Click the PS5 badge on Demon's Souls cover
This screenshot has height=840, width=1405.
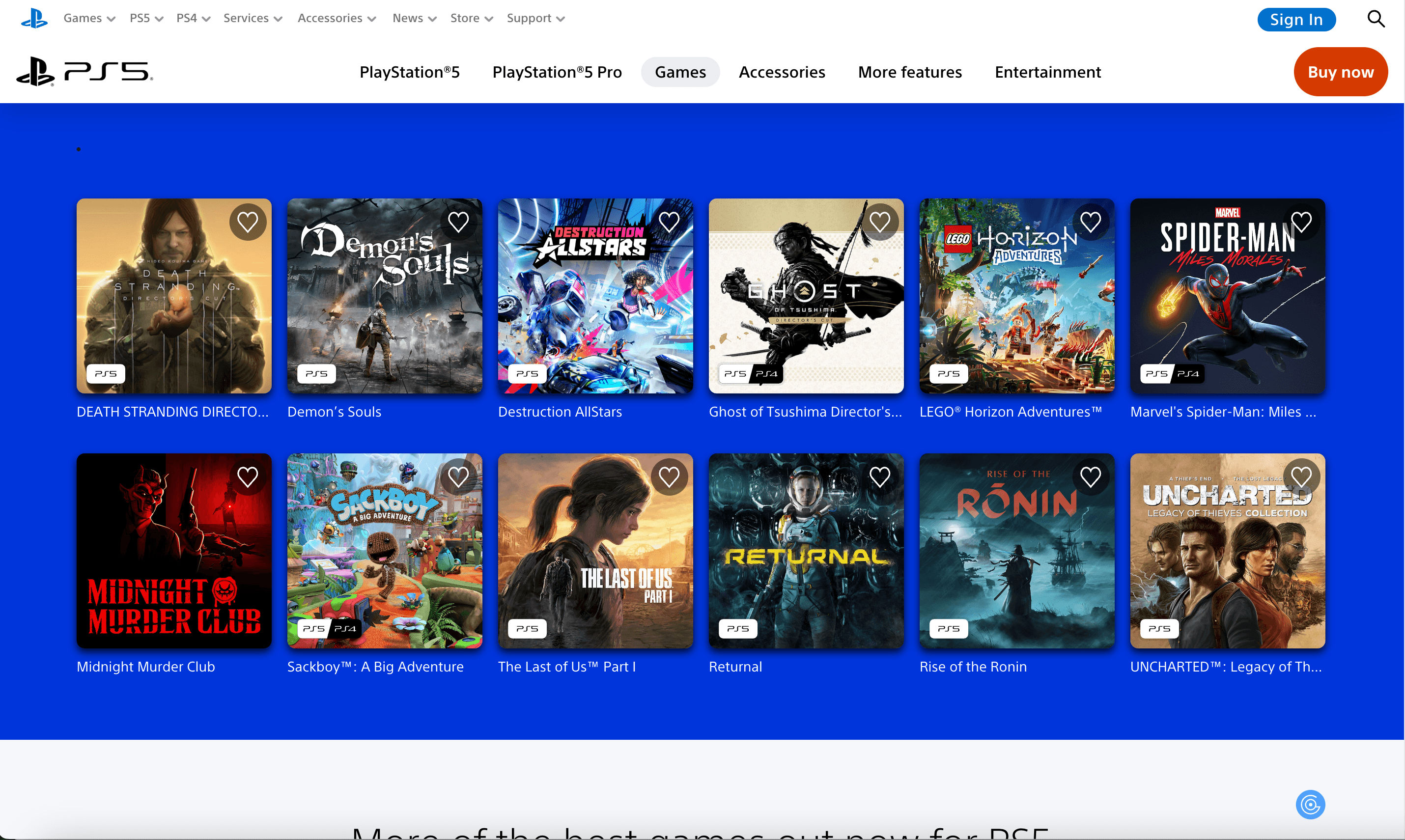[316, 374]
